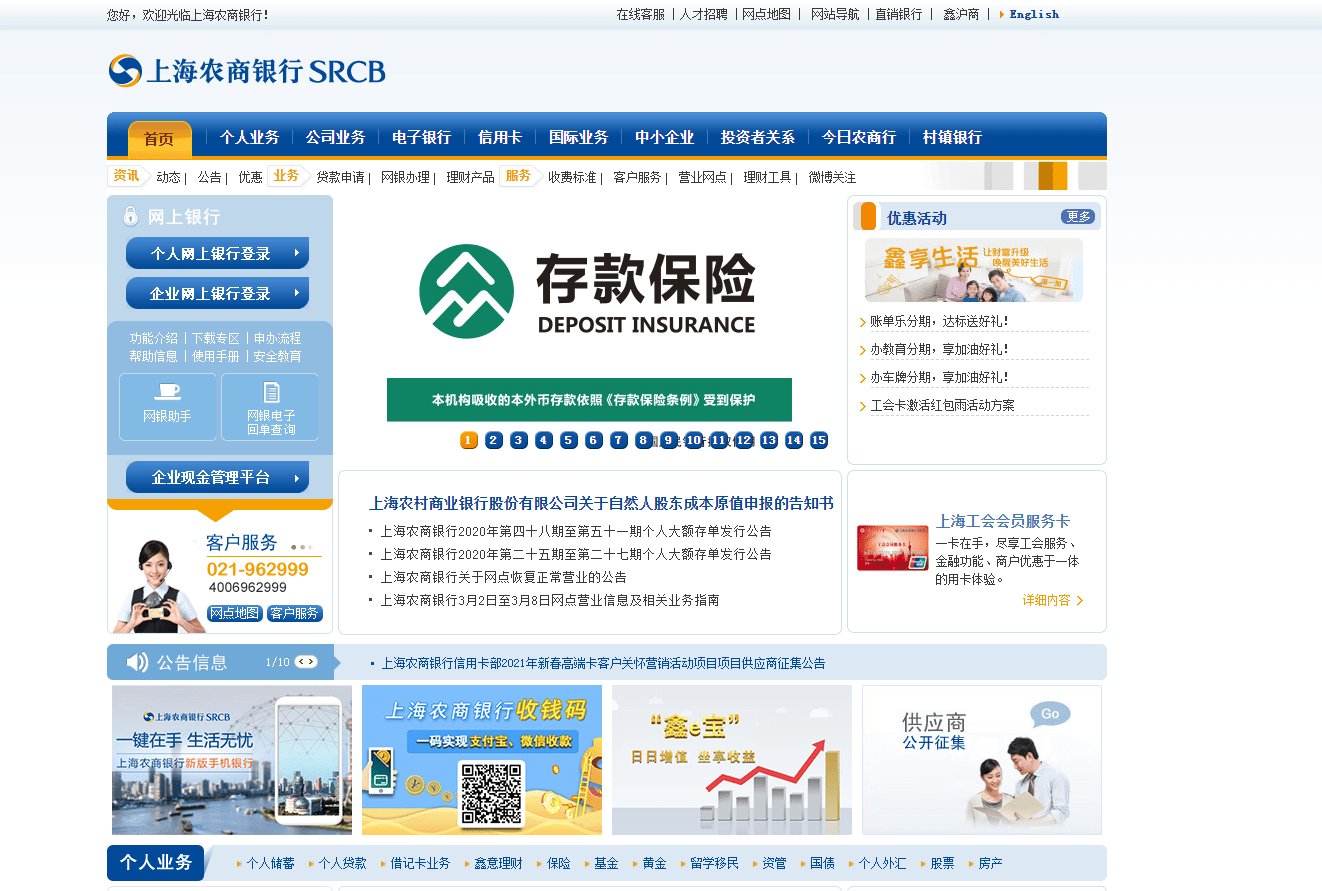Click the 网点地图 button under customer service
This screenshot has height=891, width=1322.
click(x=234, y=613)
